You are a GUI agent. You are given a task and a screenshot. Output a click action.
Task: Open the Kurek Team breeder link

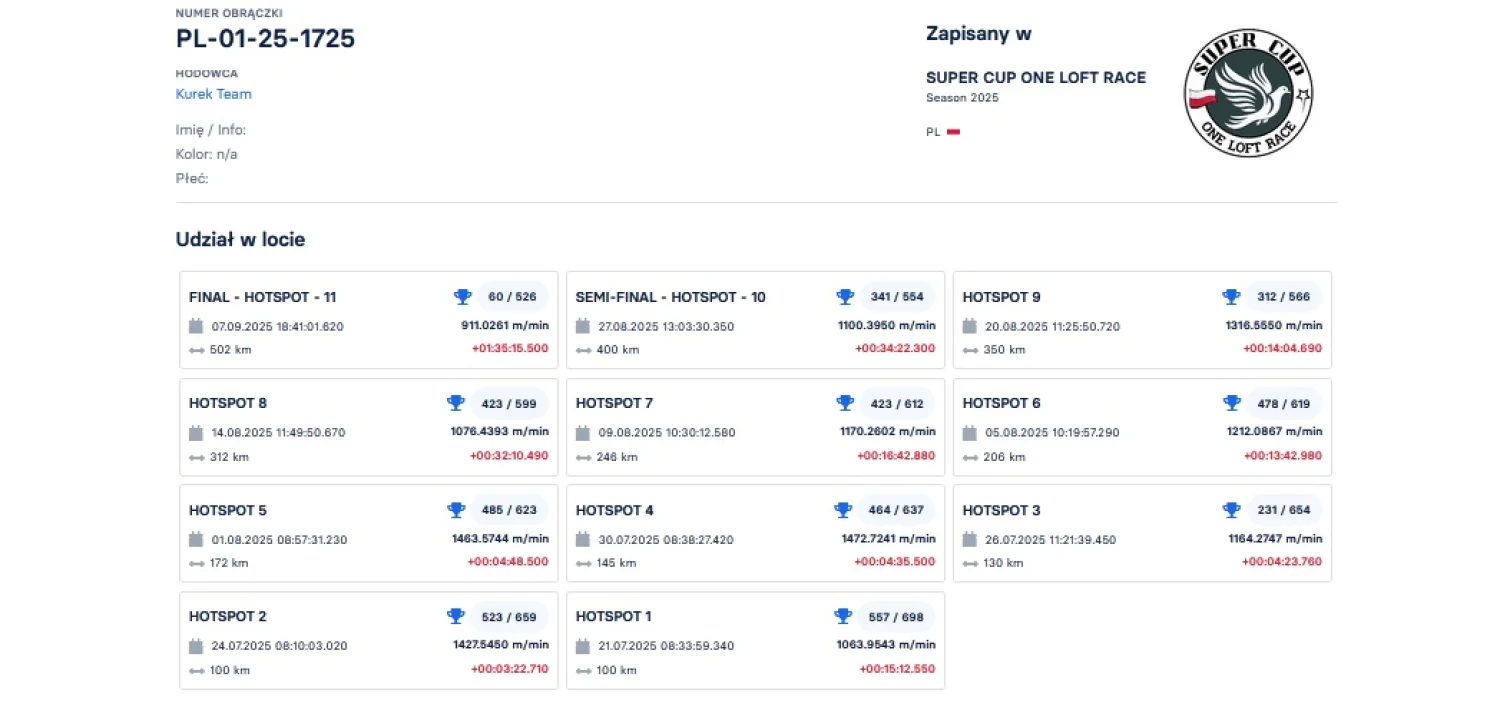point(213,94)
